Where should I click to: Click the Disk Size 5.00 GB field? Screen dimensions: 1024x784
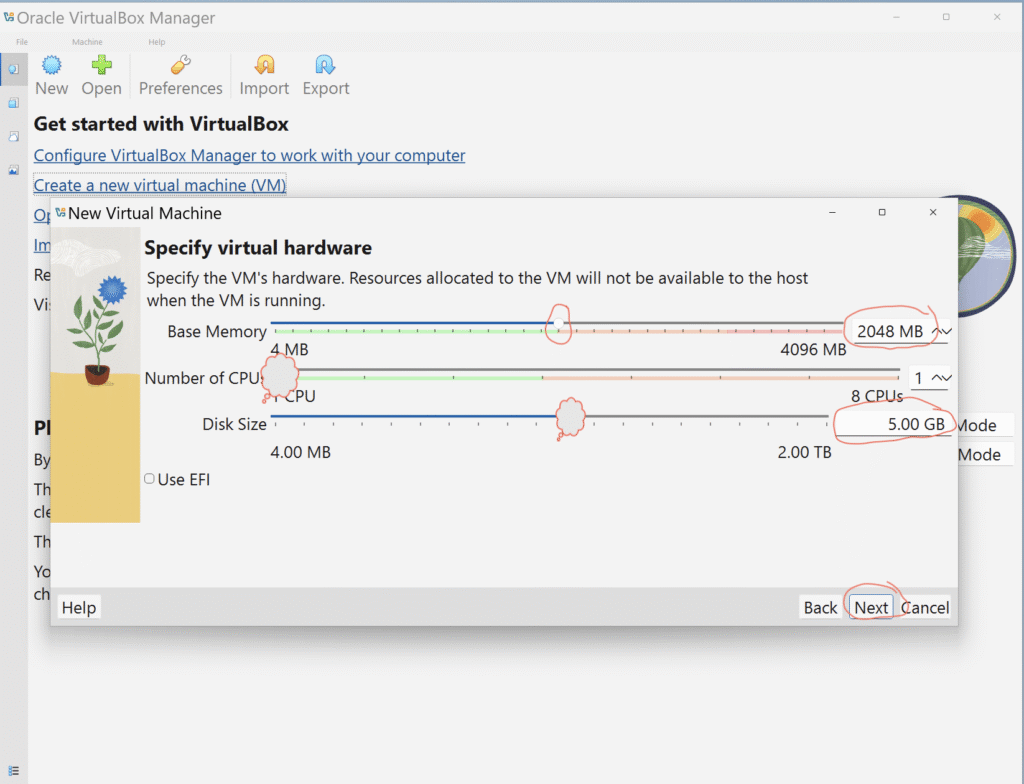[892, 424]
